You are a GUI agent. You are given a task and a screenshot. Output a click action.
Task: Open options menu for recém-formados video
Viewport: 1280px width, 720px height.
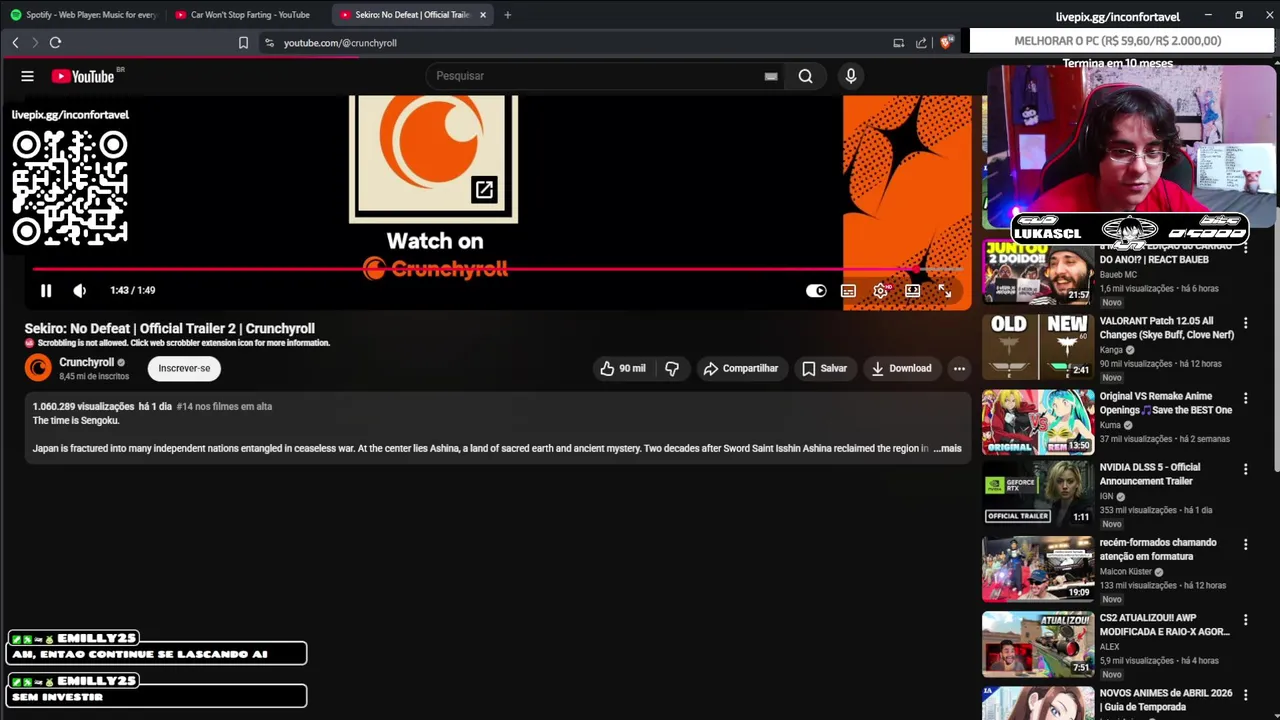(x=1245, y=545)
